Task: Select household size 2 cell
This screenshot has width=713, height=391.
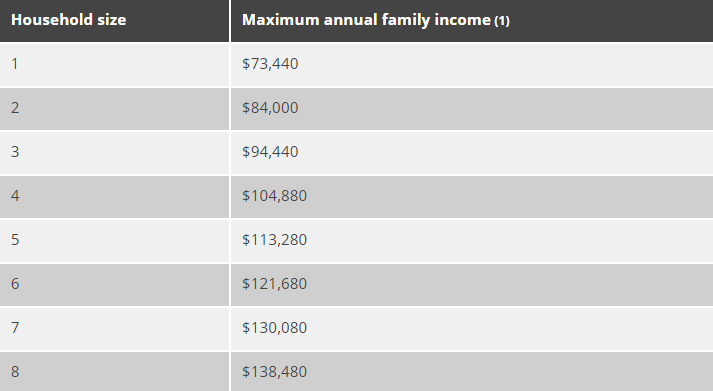Action: (x=114, y=108)
